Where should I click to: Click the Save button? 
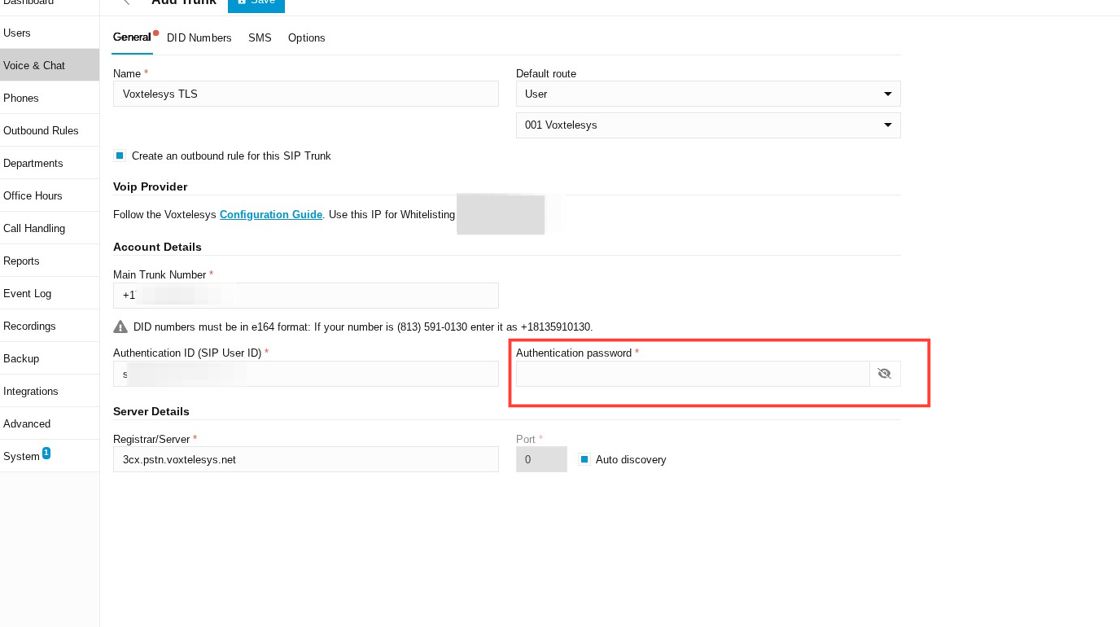tap(256, 4)
